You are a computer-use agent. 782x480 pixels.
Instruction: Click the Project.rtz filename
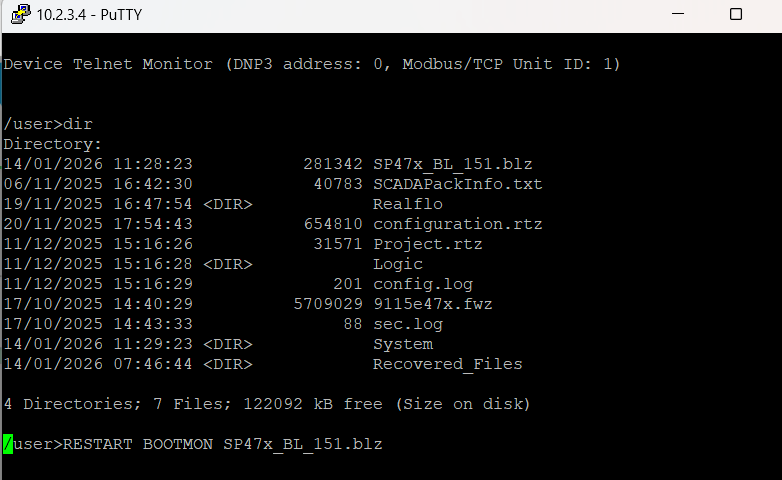[427, 244]
